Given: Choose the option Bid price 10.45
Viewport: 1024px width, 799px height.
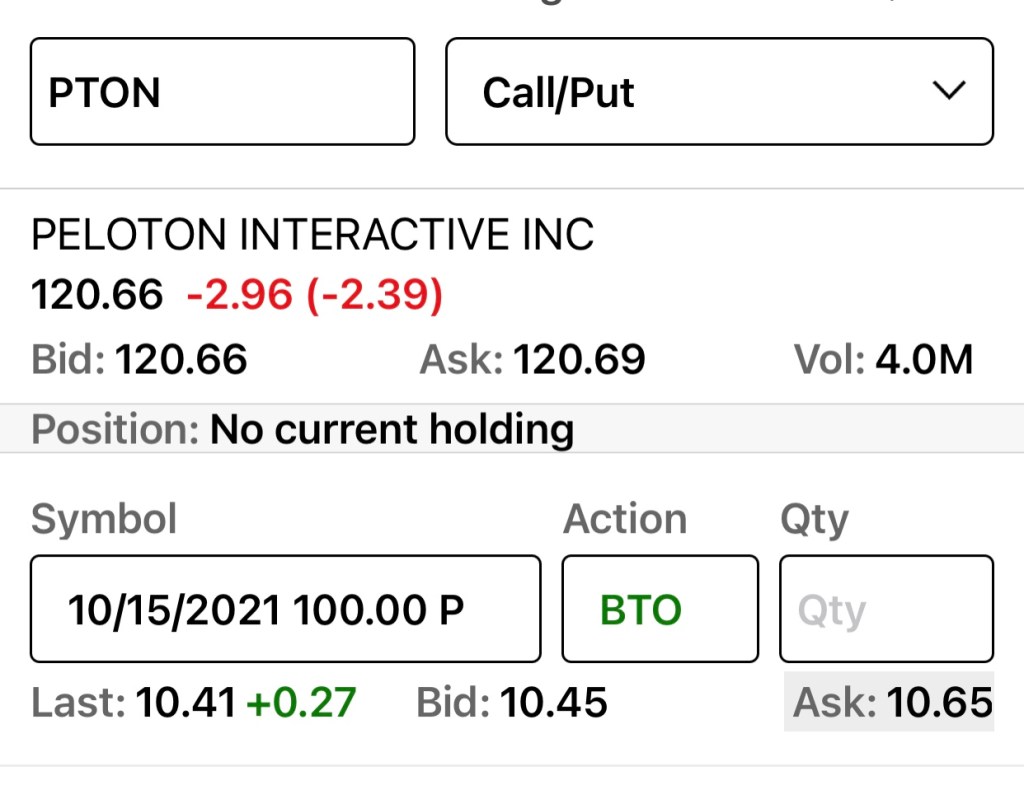Looking at the screenshot, I should click(553, 703).
